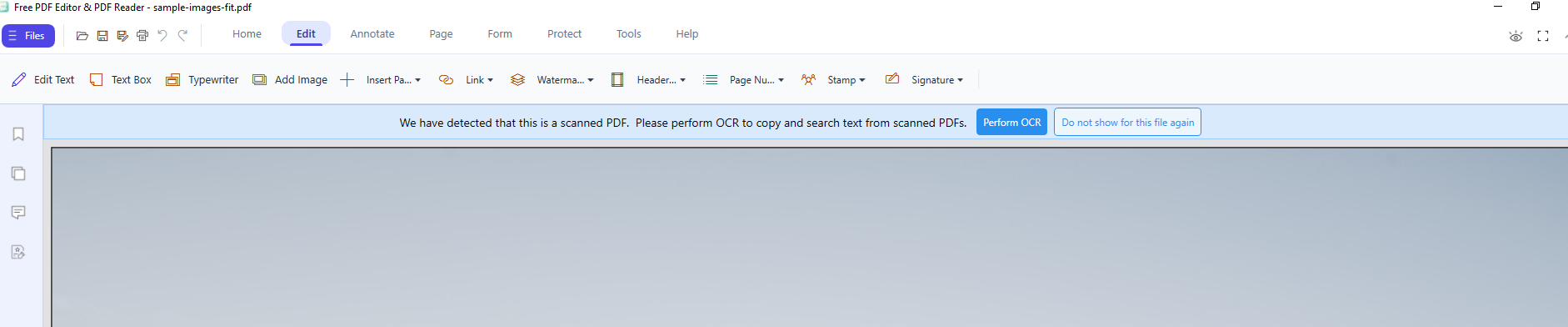Open the Form tab
The width and height of the screenshot is (1568, 327).
click(500, 34)
